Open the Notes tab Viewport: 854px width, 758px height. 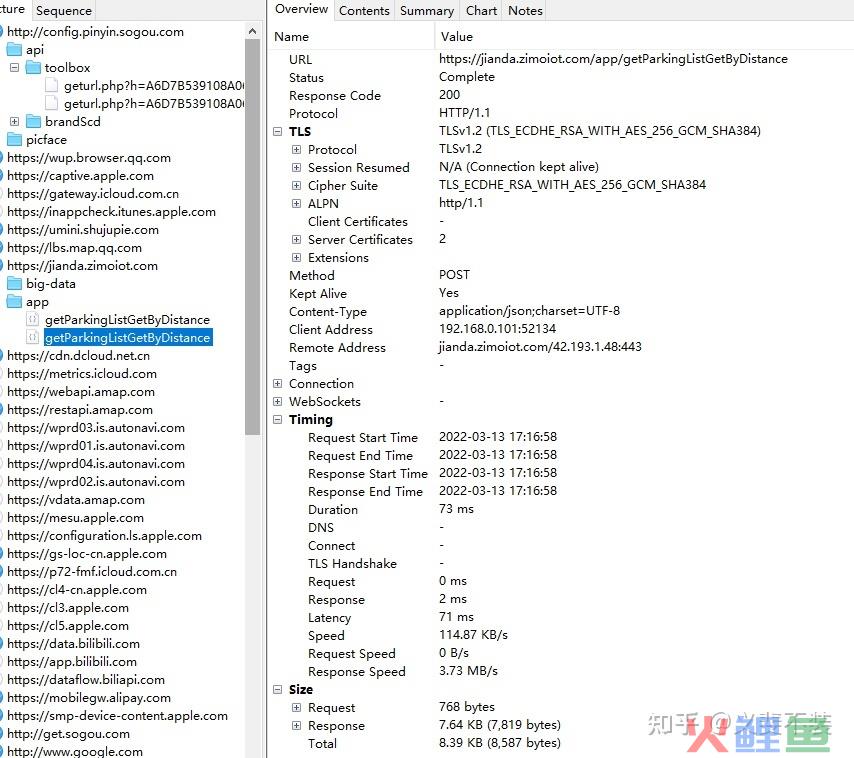[x=526, y=11]
